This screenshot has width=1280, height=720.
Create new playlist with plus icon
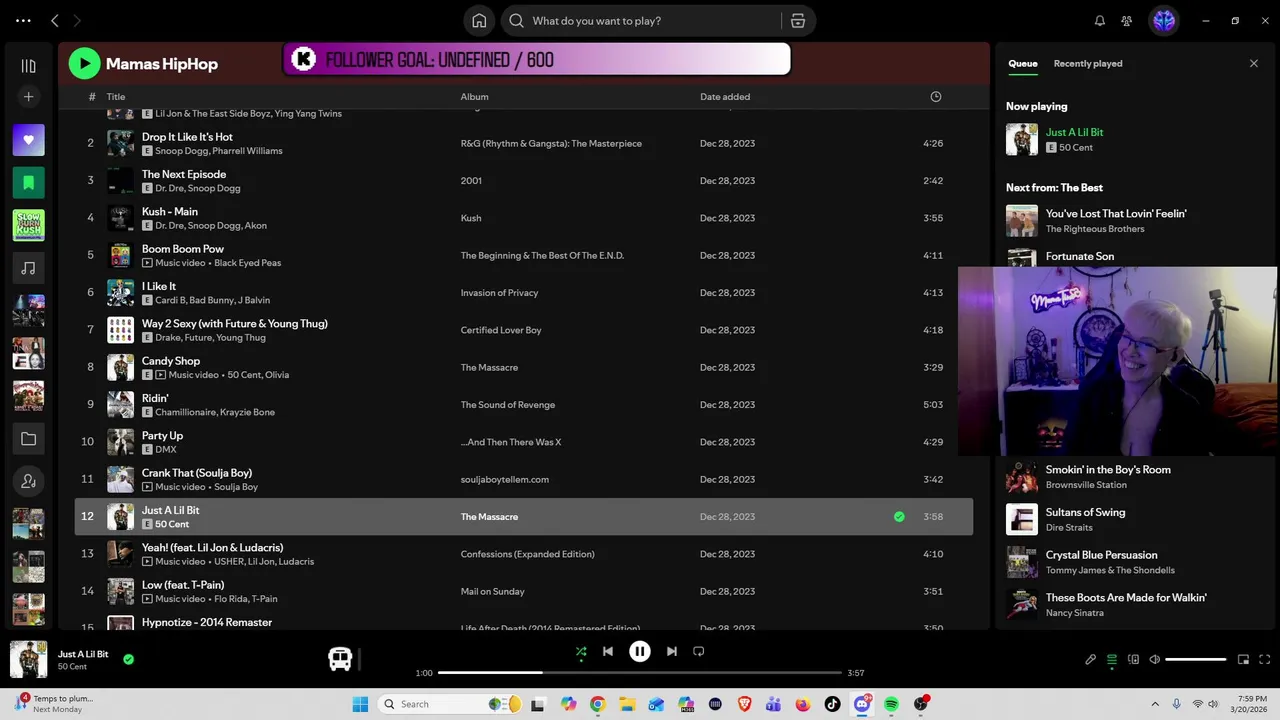click(28, 97)
